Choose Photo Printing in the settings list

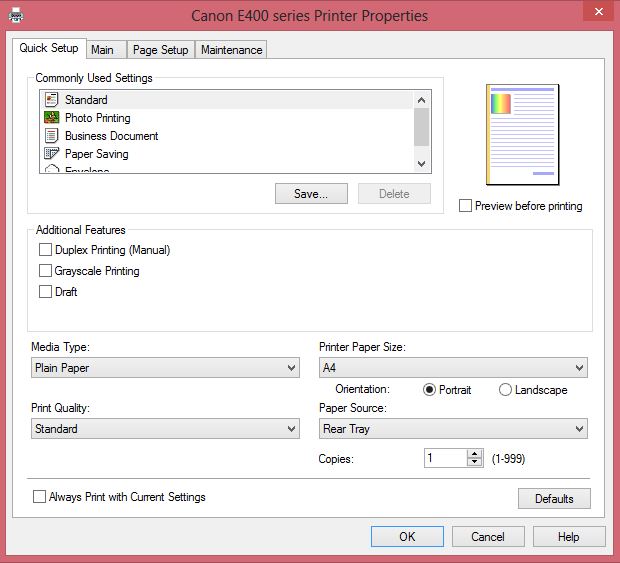(227, 118)
